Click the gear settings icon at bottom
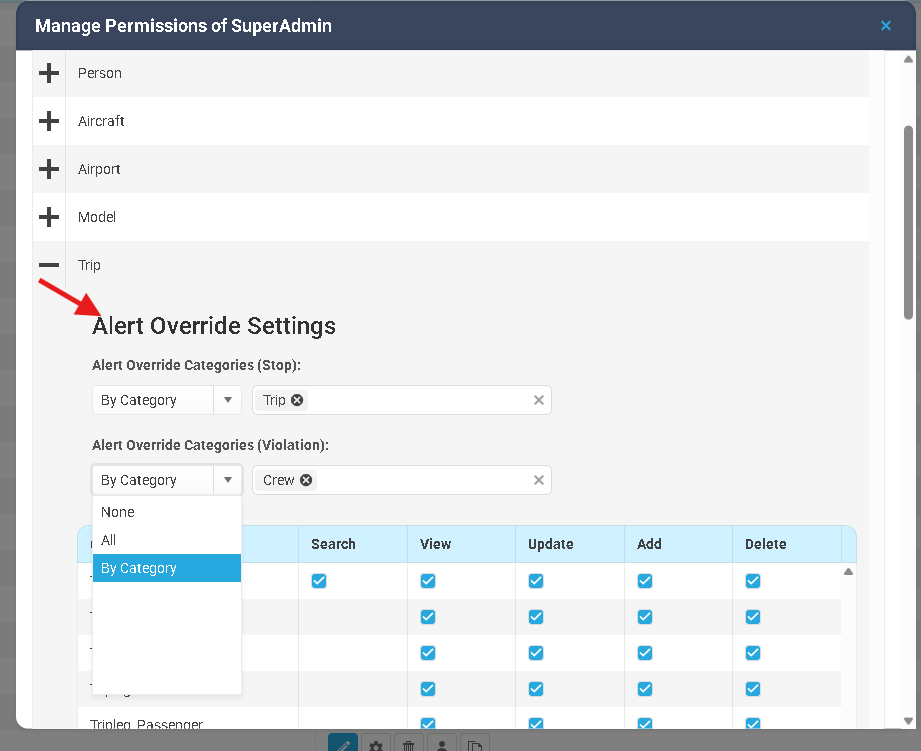 coord(375,744)
